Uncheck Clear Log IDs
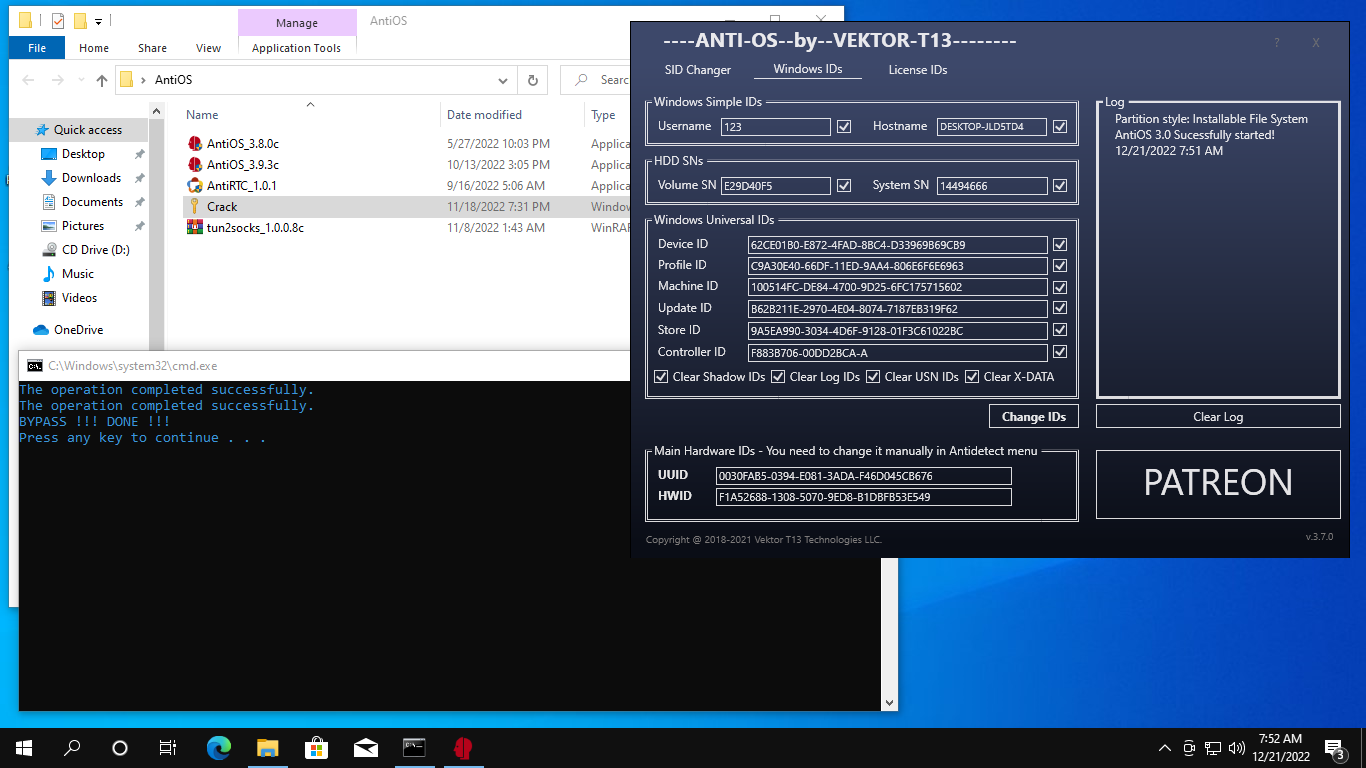The width and height of the screenshot is (1366, 768). tap(778, 377)
